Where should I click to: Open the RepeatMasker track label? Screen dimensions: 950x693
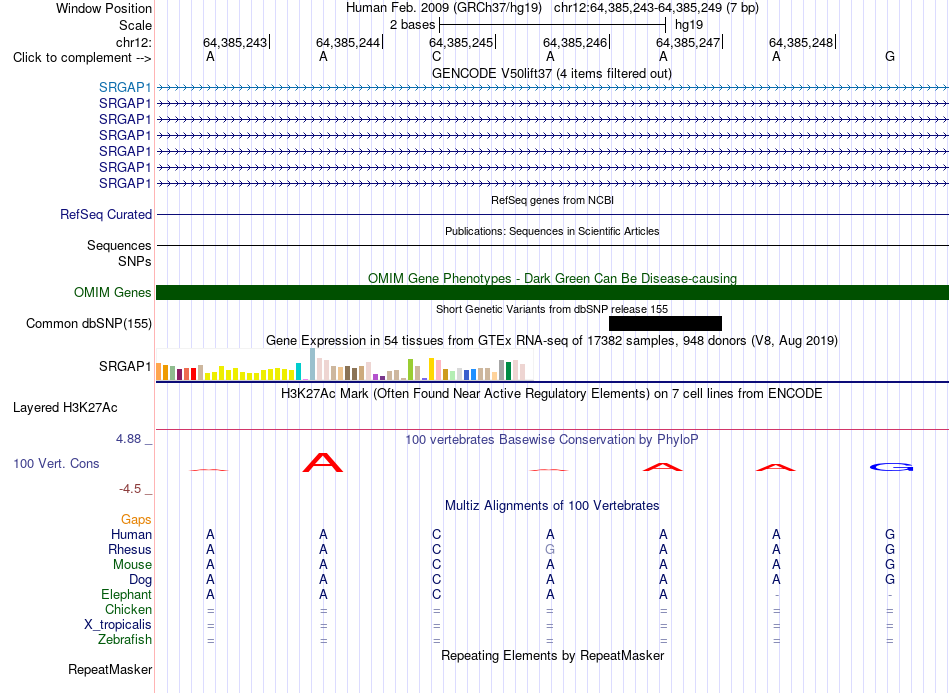(x=110, y=669)
